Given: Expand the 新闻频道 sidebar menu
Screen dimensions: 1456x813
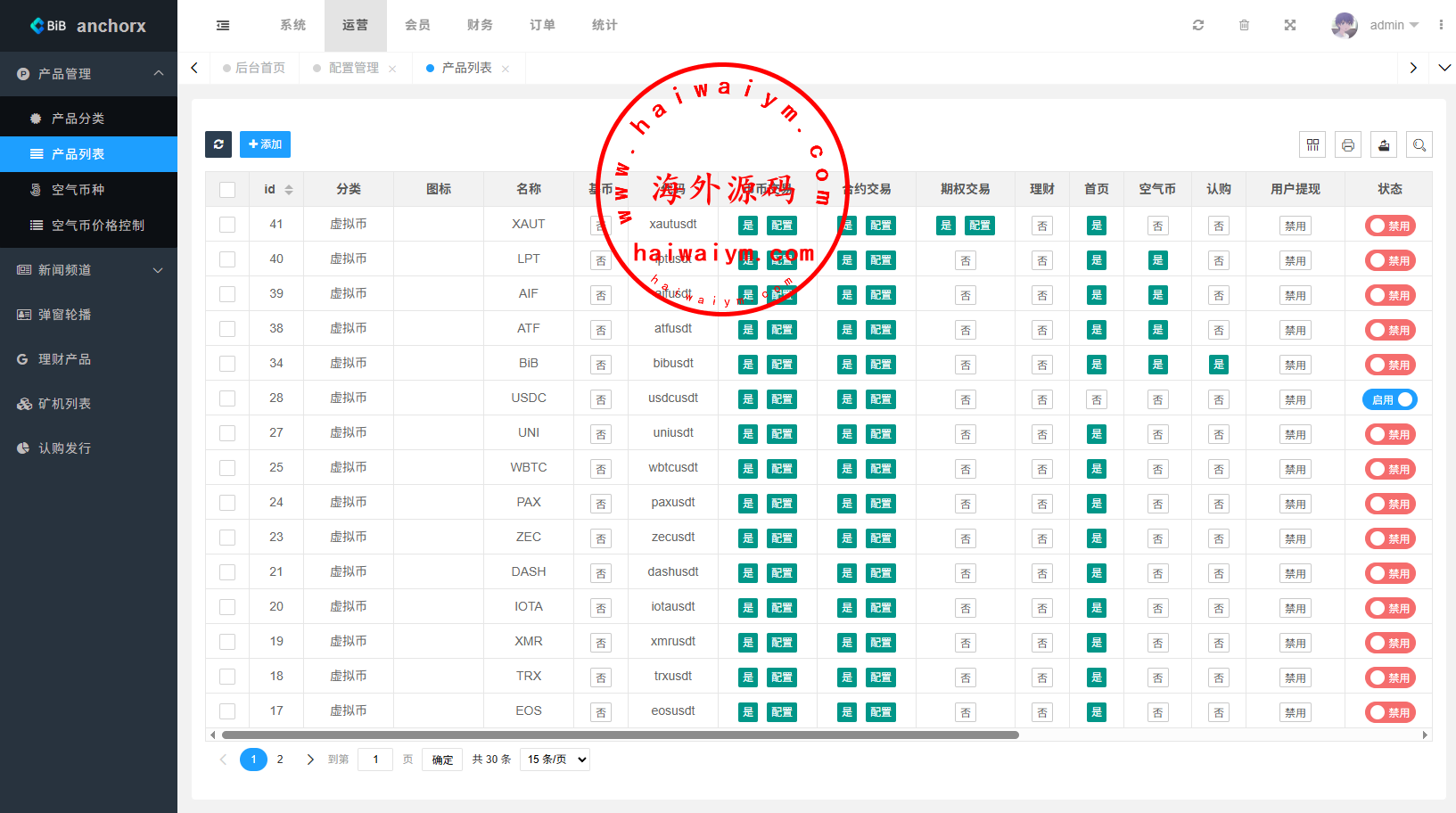Looking at the screenshot, I should coord(89,270).
